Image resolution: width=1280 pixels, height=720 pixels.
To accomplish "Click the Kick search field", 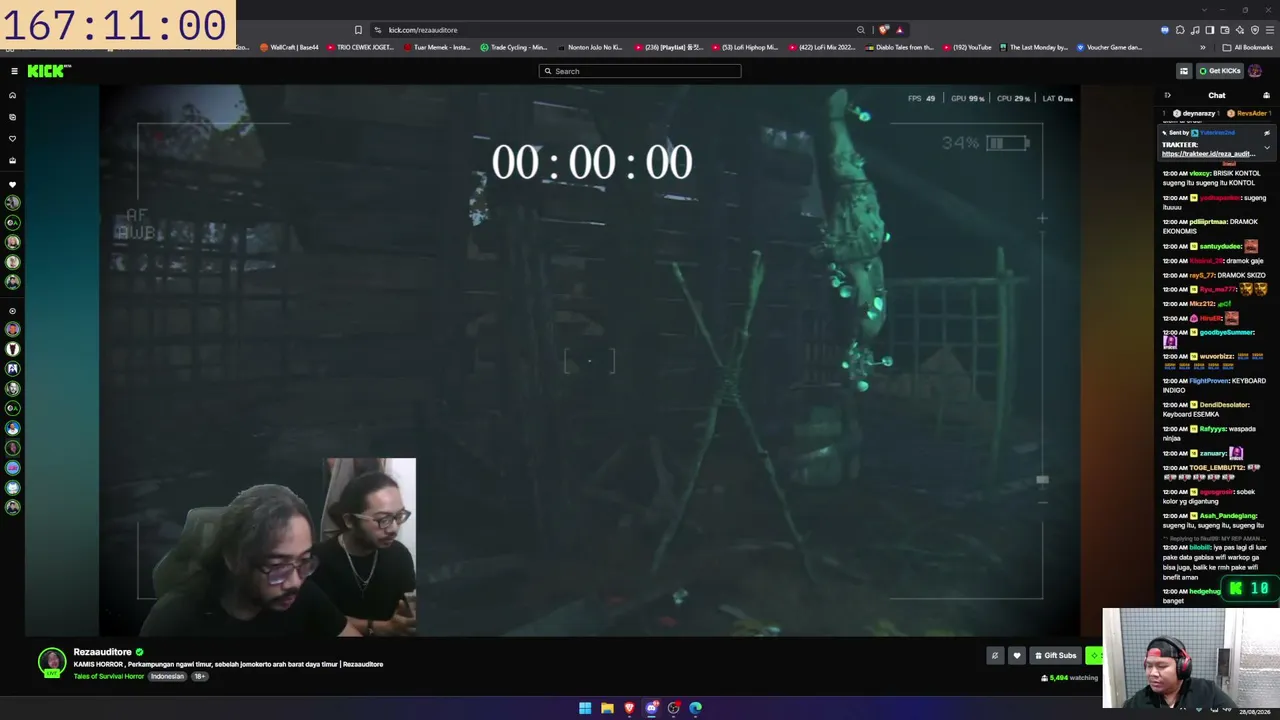I will click(640, 71).
